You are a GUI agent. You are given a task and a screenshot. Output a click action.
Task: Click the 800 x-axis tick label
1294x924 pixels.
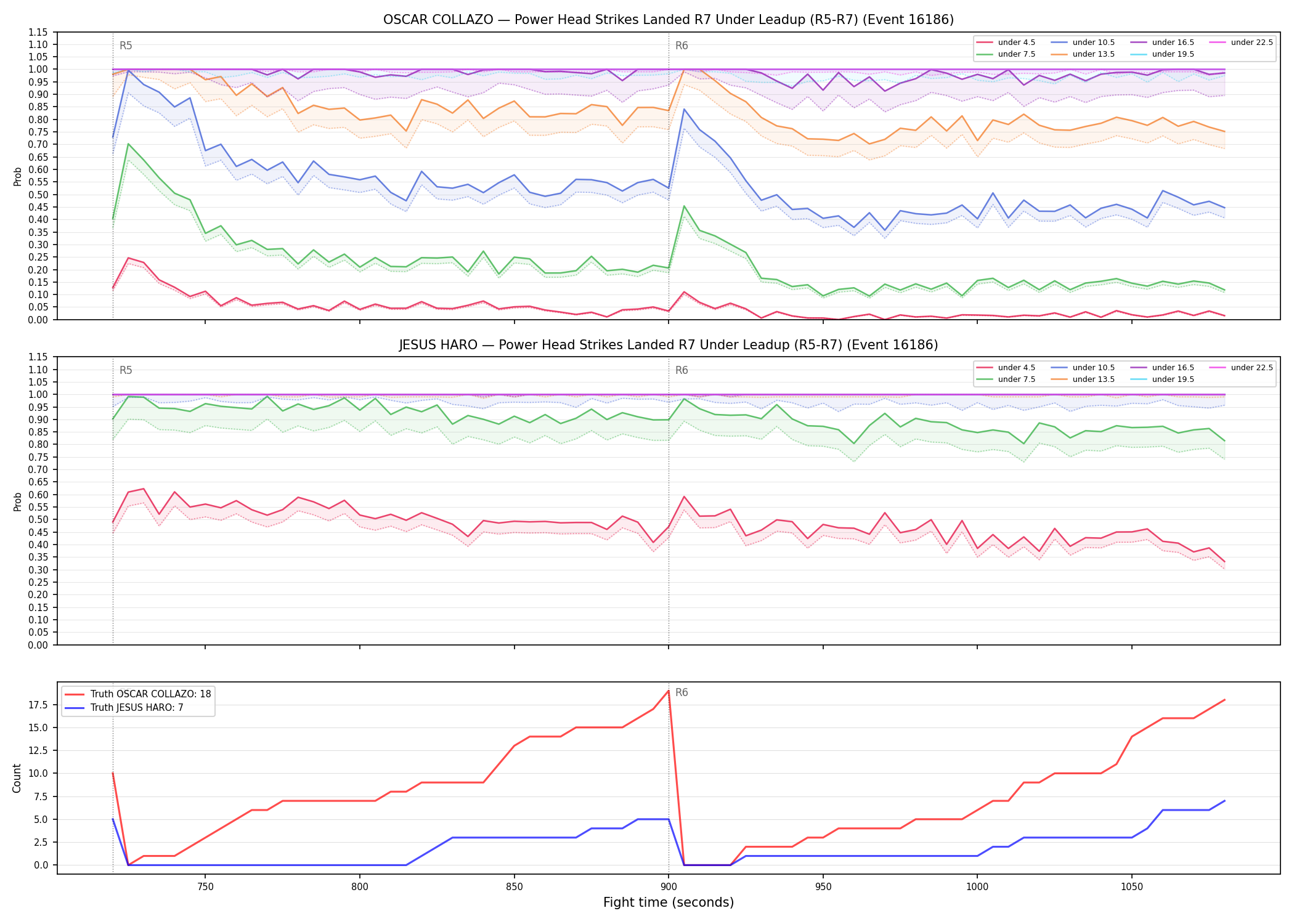click(x=360, y=887)
